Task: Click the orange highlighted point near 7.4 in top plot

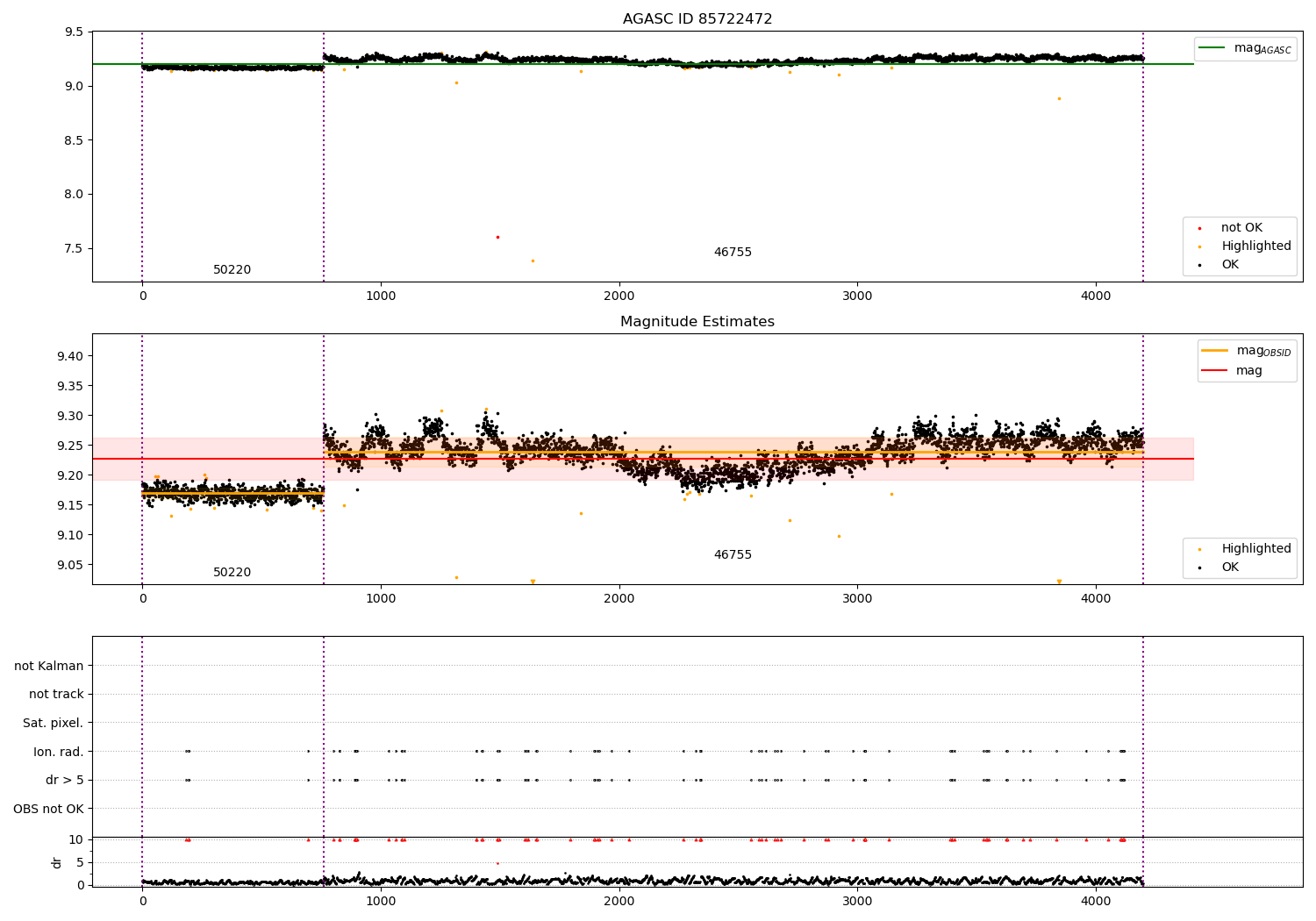Action: (533, 261)
